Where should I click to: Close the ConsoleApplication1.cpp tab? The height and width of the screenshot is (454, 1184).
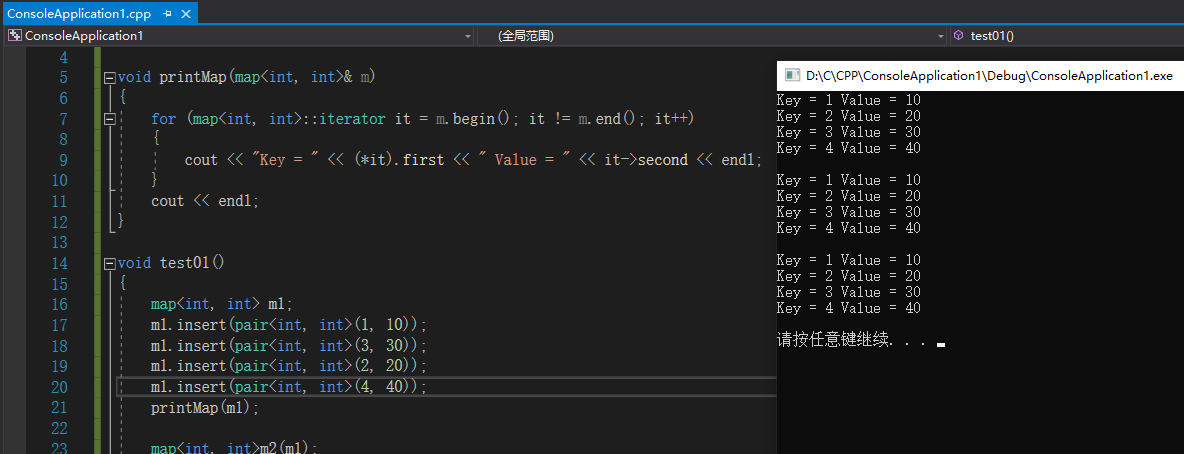[187, 14]
